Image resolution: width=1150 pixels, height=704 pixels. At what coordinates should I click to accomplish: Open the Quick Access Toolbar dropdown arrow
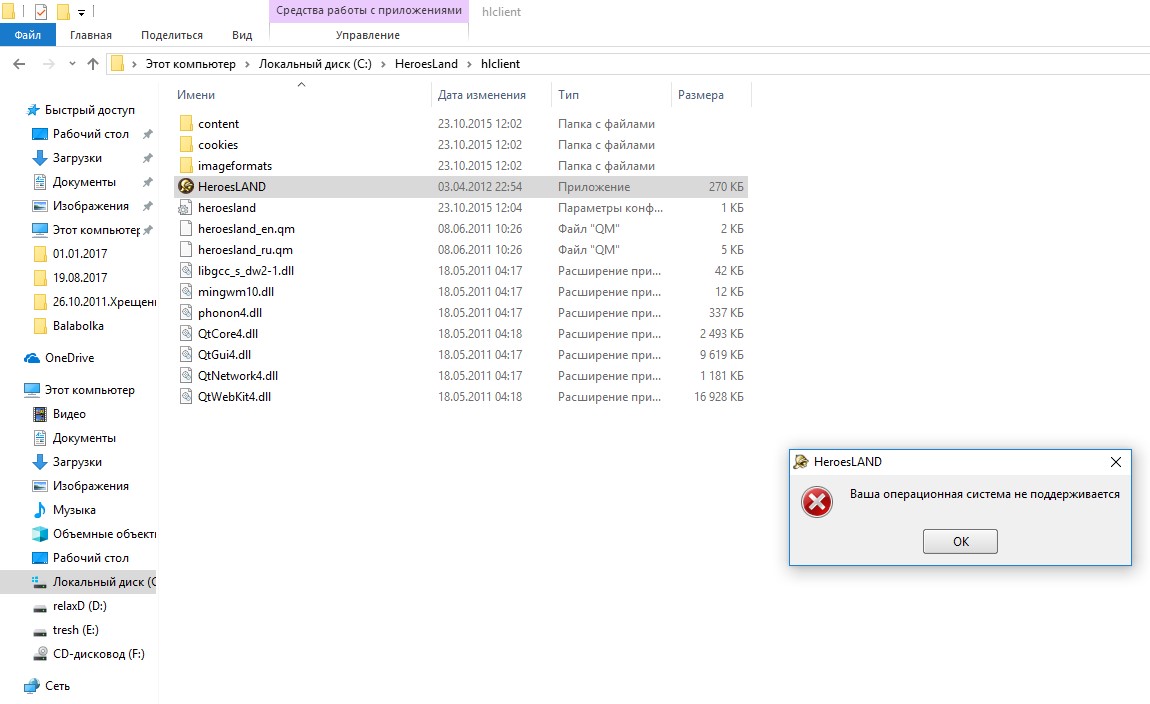81,12
